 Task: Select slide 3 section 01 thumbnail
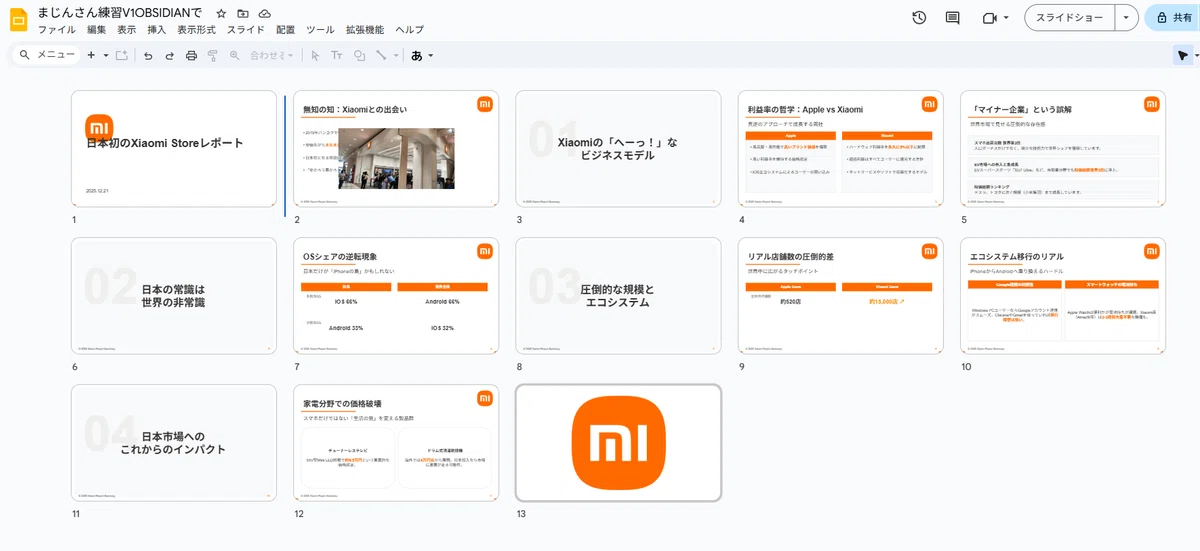click(x=618, y=149)
